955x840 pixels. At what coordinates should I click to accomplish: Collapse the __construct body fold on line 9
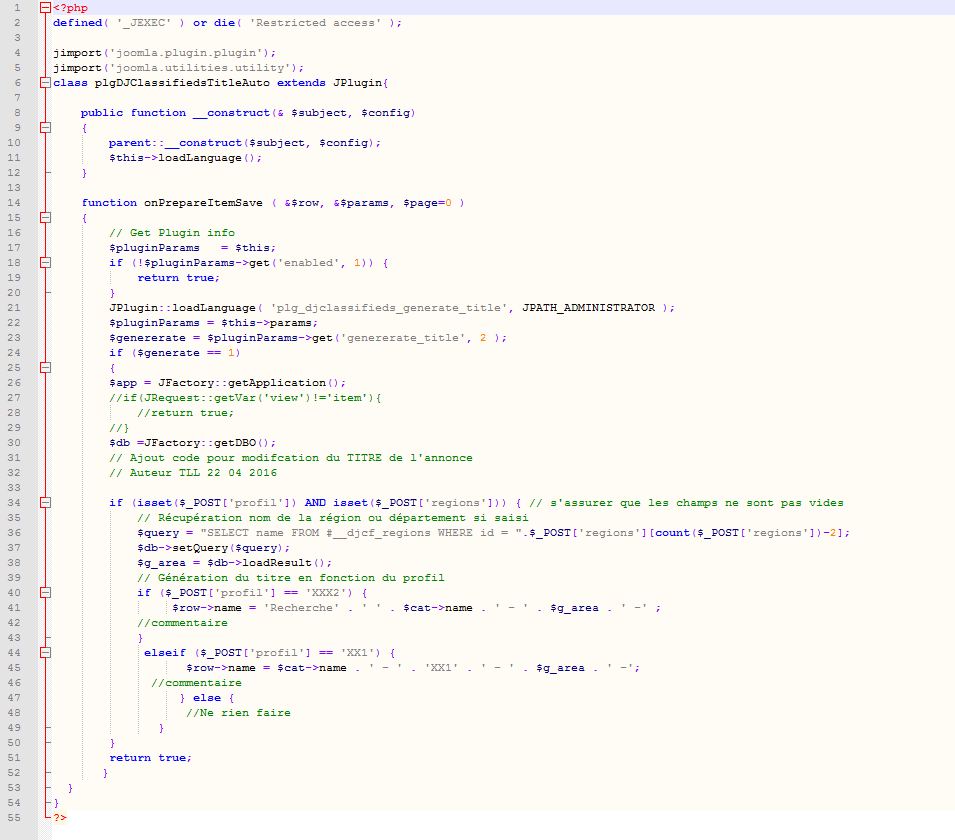(45, 128)
